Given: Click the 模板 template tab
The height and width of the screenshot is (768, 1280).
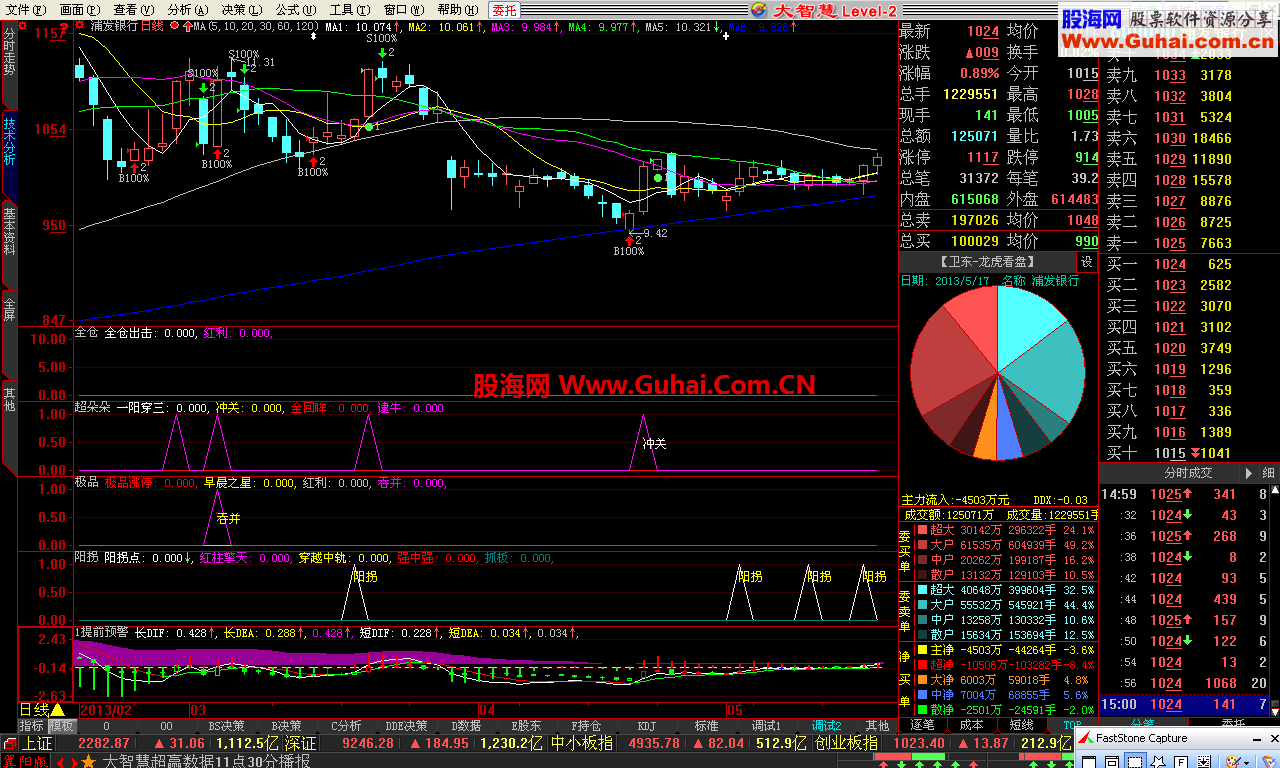Looking at the screenshot, I should (x=61, y=726).
